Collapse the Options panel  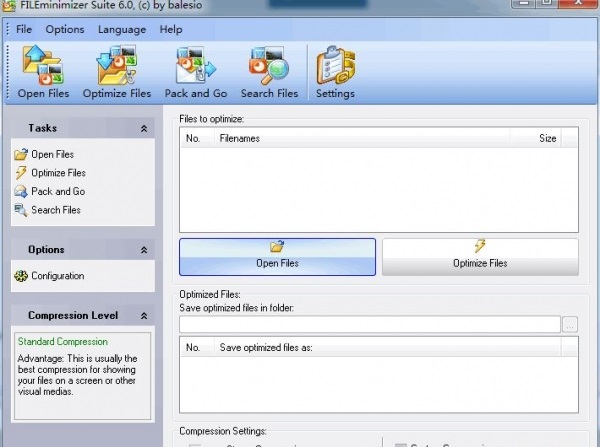(x=144, y=250)
